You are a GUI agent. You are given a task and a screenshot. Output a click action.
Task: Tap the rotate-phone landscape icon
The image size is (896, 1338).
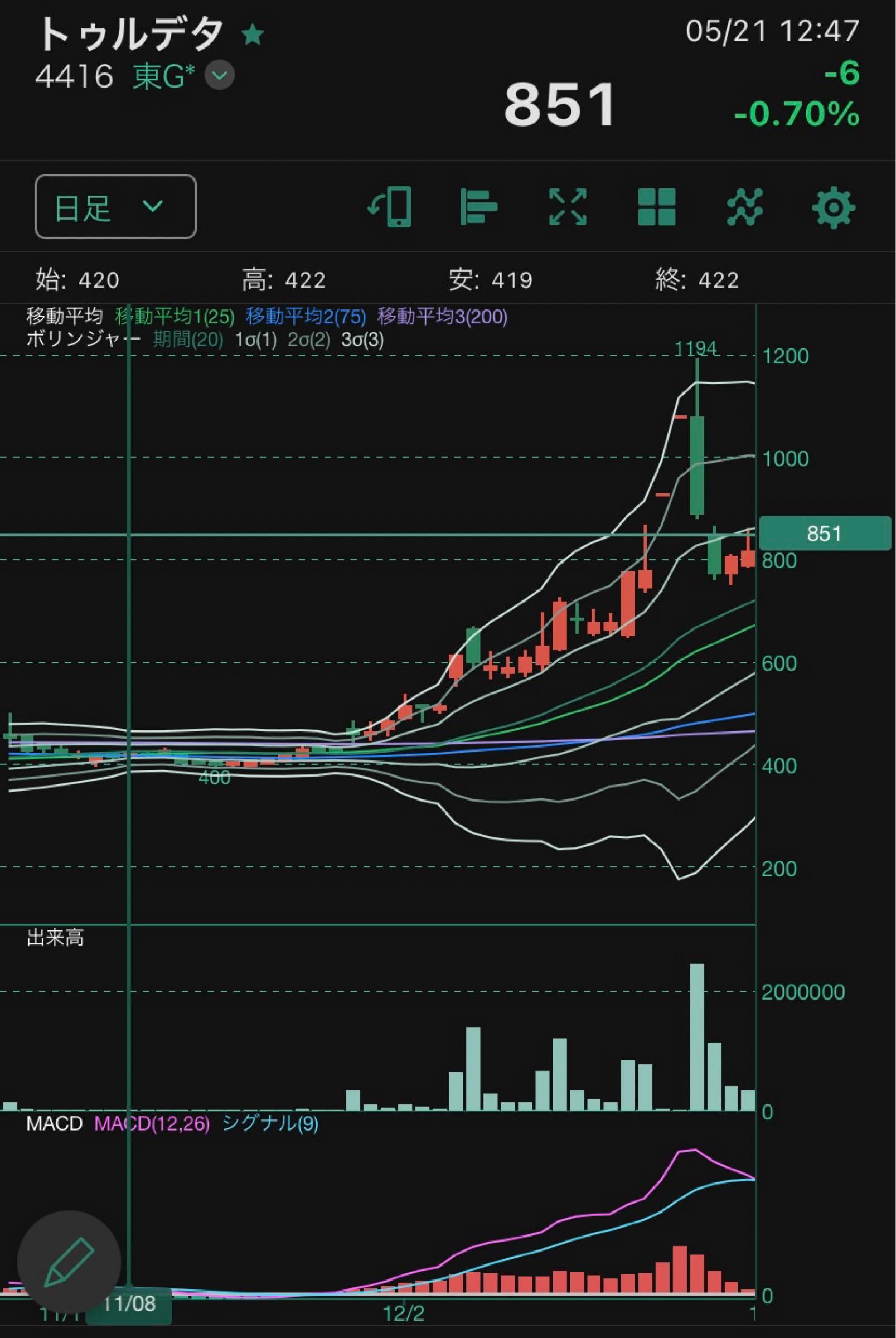390,207
